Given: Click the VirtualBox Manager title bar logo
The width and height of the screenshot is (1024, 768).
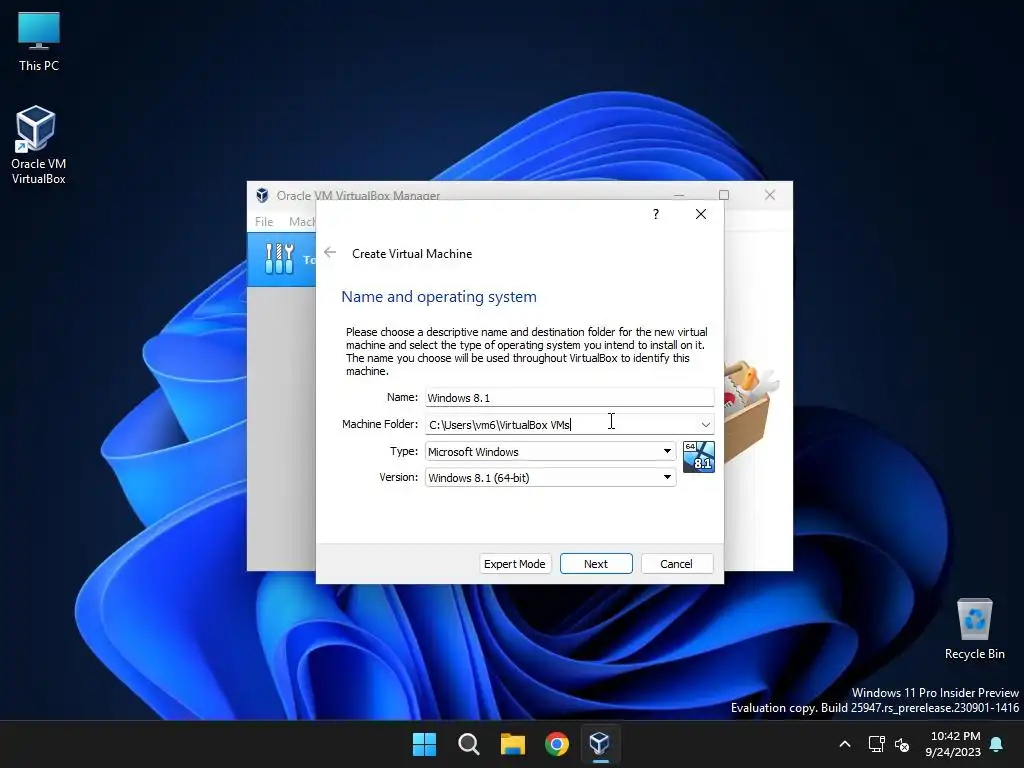Looking at the screenshot, I should point(263,195).
